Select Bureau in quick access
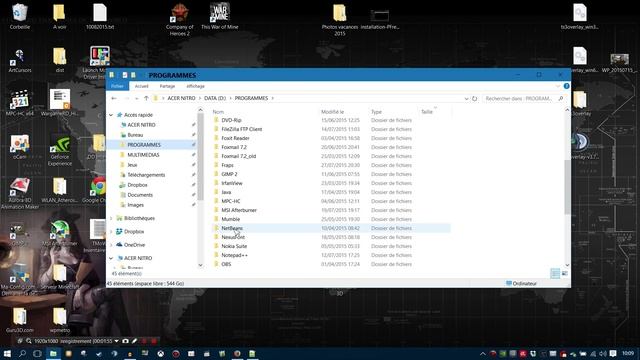The height and width of the screenshot is (360, 640). tap(135, 135)
